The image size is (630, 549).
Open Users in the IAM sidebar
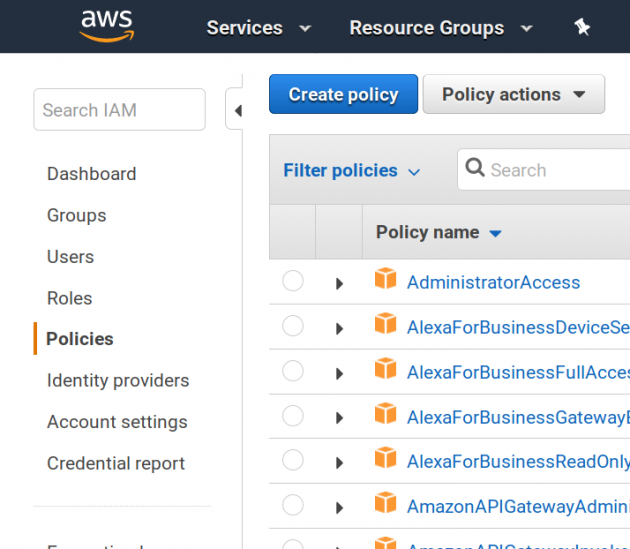coord(70,257)
